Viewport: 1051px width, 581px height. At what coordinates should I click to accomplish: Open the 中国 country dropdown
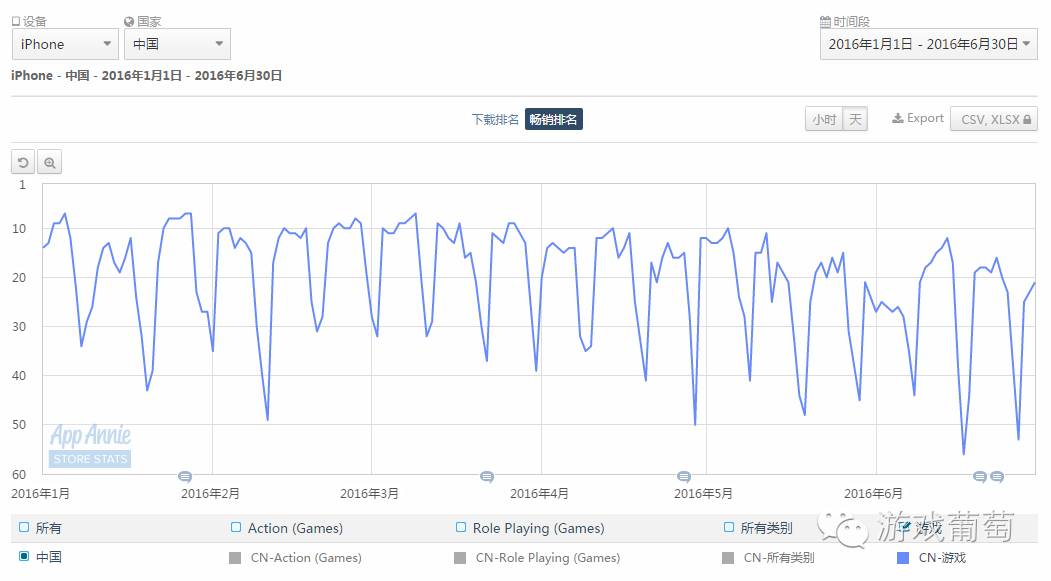pyautogui.click(x=178, y=44)
